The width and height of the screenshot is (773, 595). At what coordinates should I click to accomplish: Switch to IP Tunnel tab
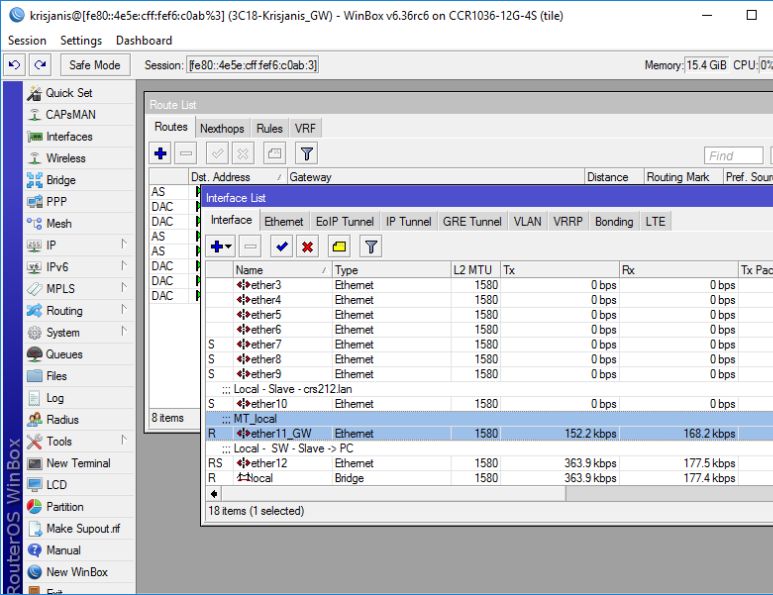[x=408, y=221]
